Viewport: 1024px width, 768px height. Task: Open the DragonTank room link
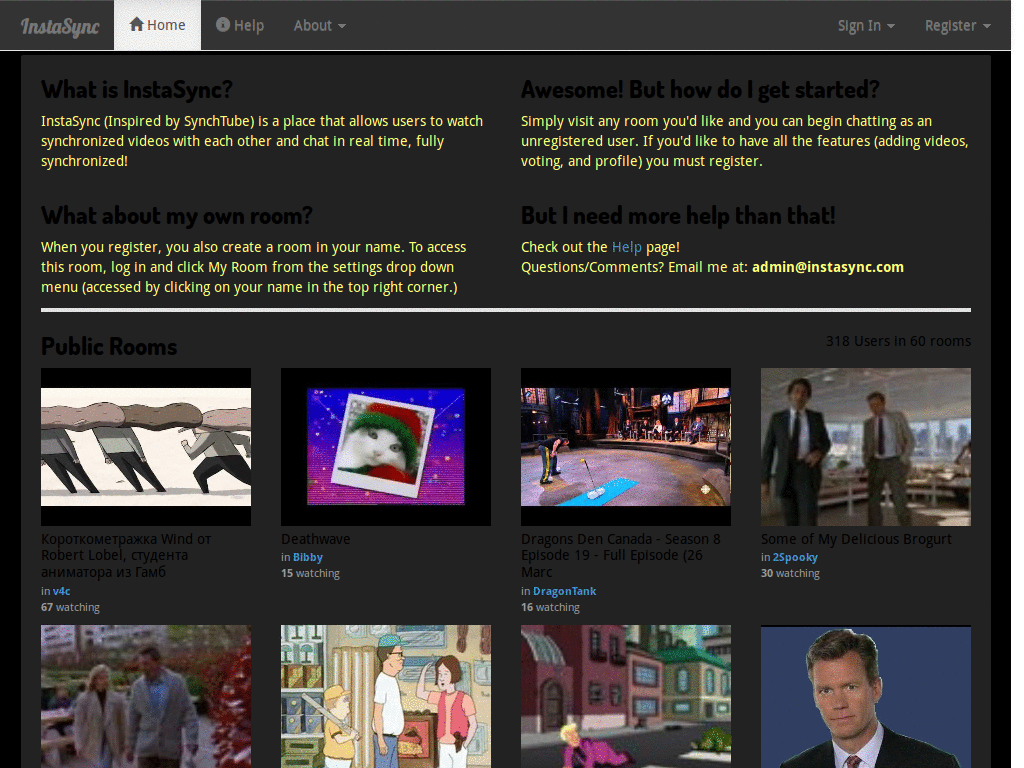[x=564, y=591]
